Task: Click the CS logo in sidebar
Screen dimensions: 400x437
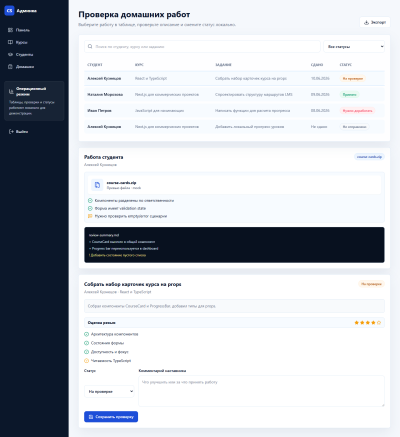Action: pyautogui.click(x=9, y=11)
